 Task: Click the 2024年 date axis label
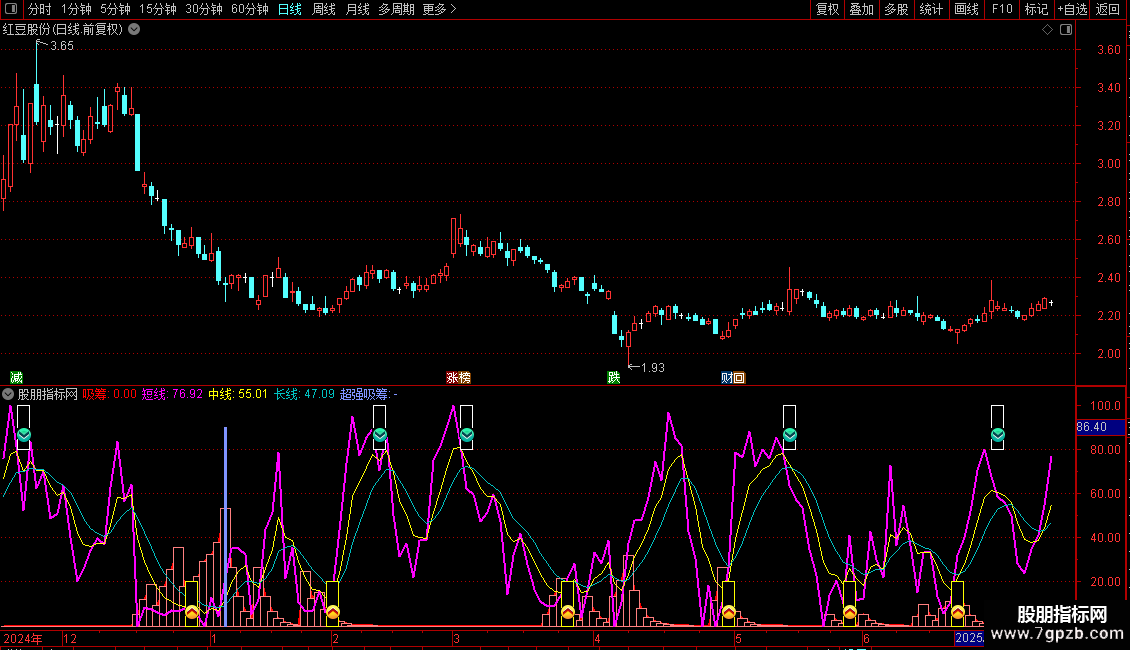click(22, 638)
